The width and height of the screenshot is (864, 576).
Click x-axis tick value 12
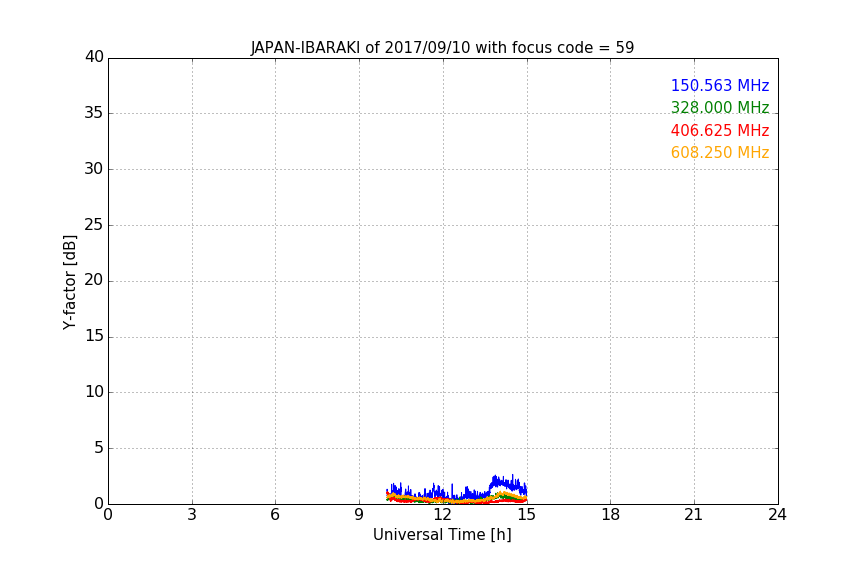pyautogui.click(x=442, y=515)
